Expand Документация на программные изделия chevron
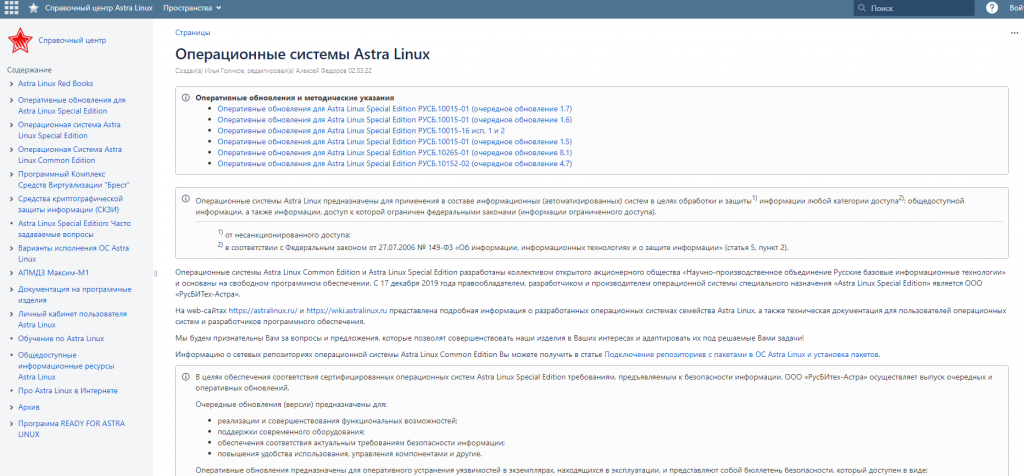 [x=11, y=289]
